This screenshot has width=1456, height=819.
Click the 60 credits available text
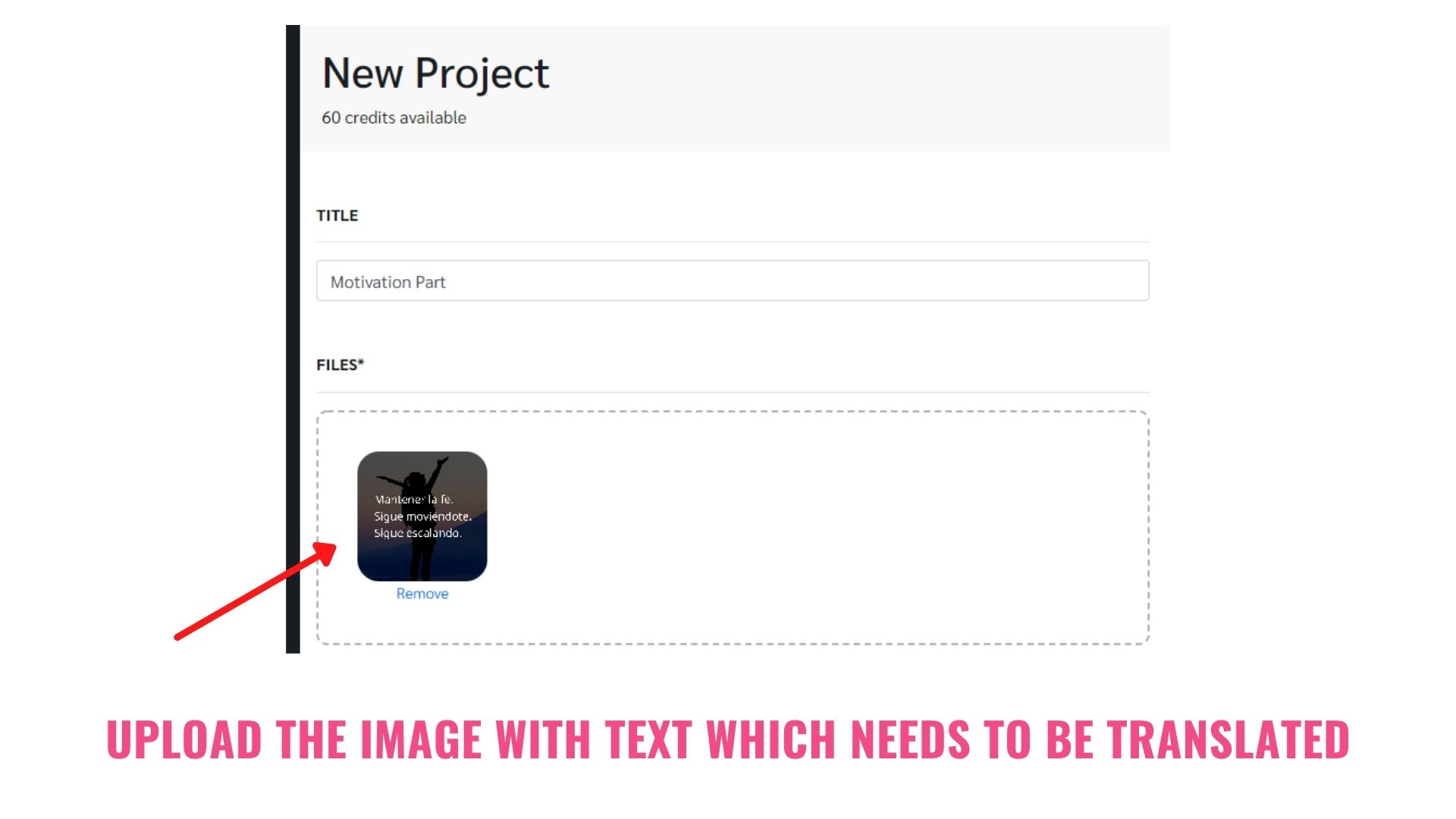click(394, 118)
